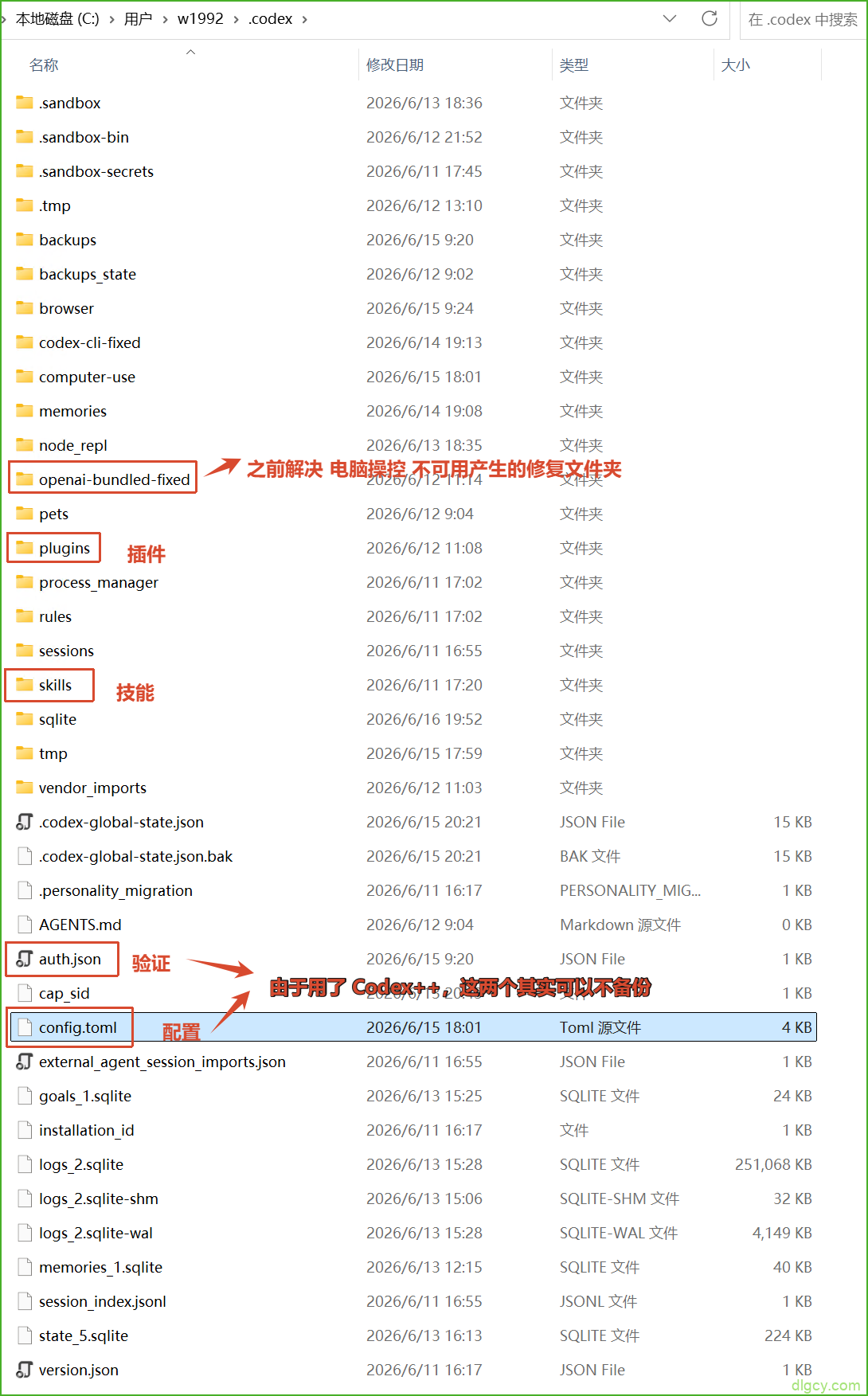Viewport: 868px width, 1396px height.
Task: Click the AGENTS.md file icon
Action: (x=25, y=925)
